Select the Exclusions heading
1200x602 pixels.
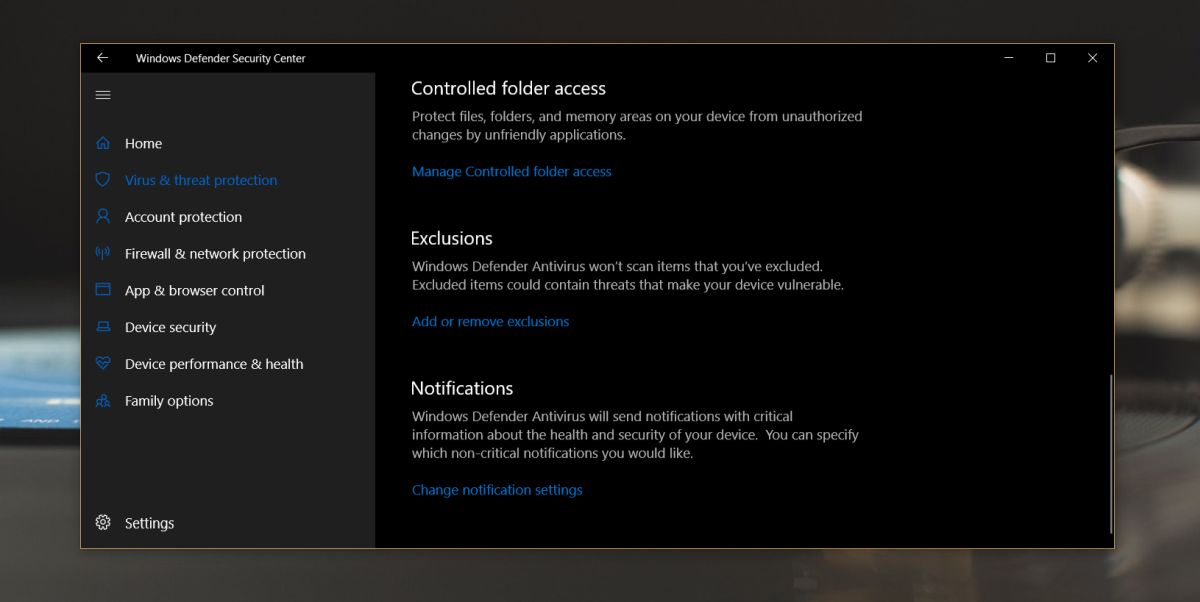click(x=451, y=238)
